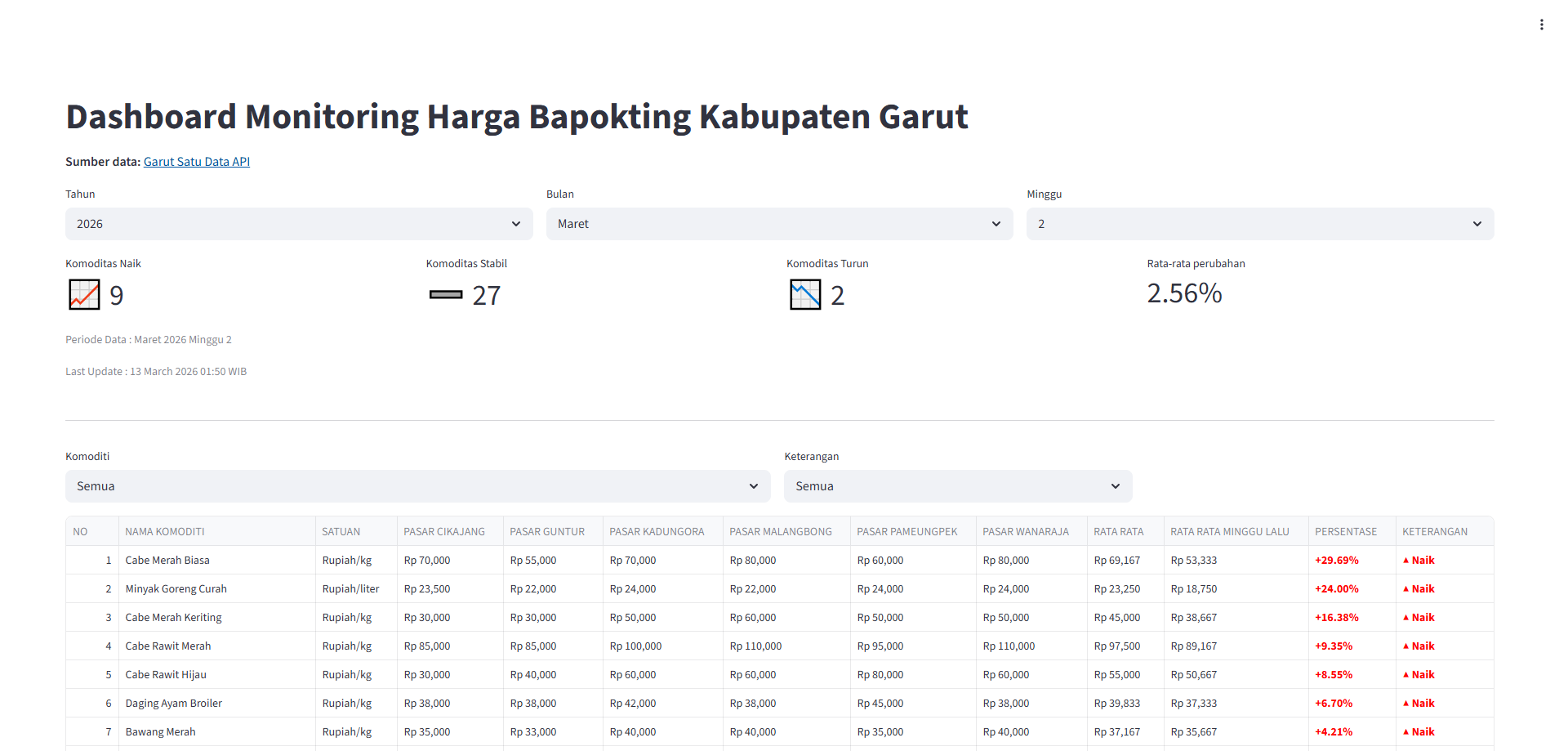Click the 2.56% Rata-rata perubahan value
Screen dimensions: 1568x751
(x=1184, y=293)
